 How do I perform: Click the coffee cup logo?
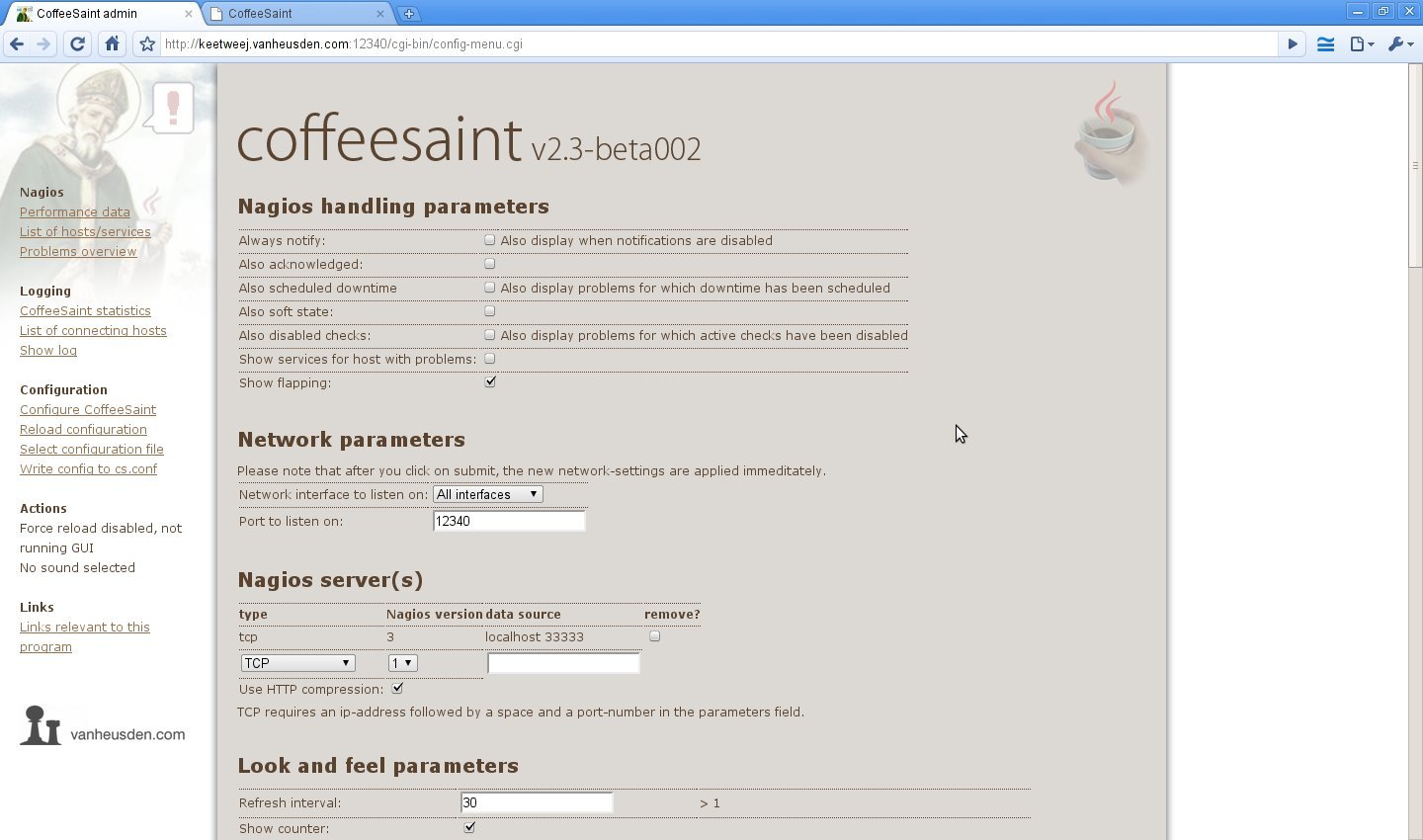click(1111, 133)
